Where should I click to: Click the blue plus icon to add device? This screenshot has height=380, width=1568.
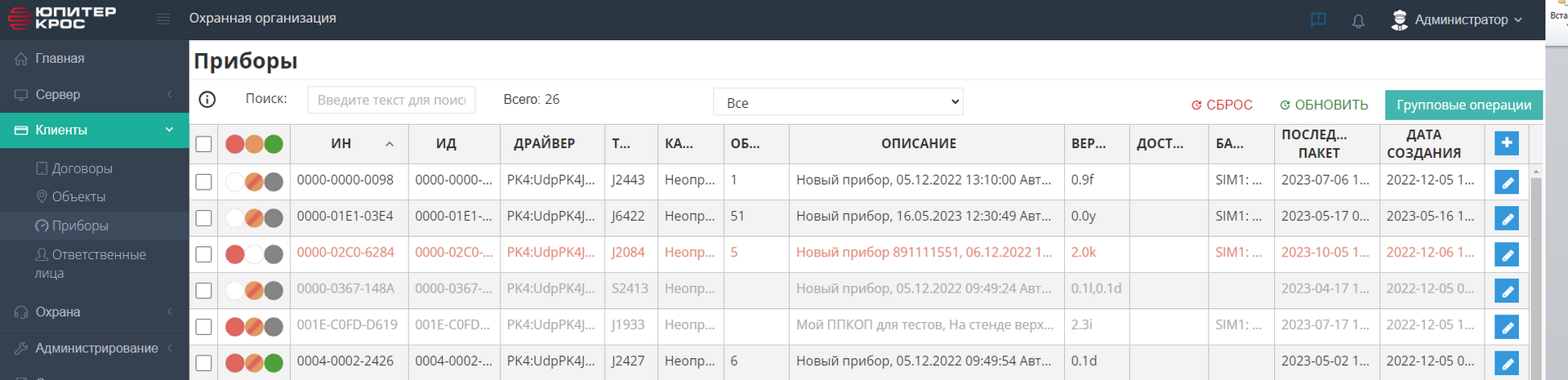tap(1506, 143)
